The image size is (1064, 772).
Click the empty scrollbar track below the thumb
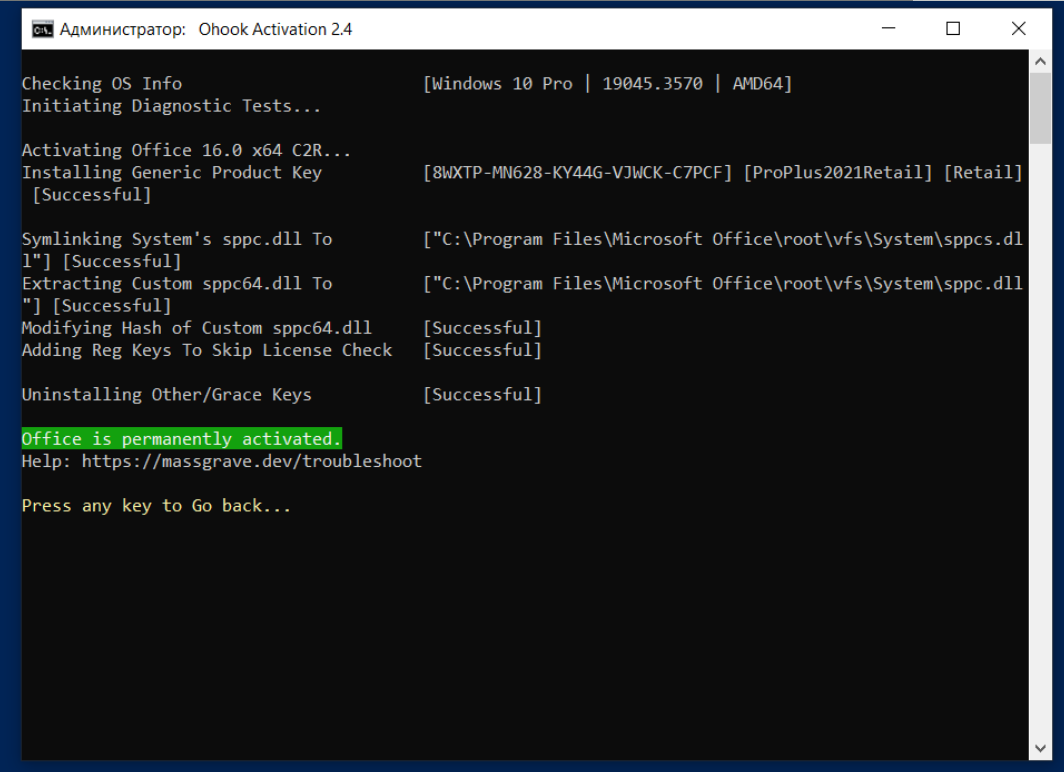pos(1039,450)
